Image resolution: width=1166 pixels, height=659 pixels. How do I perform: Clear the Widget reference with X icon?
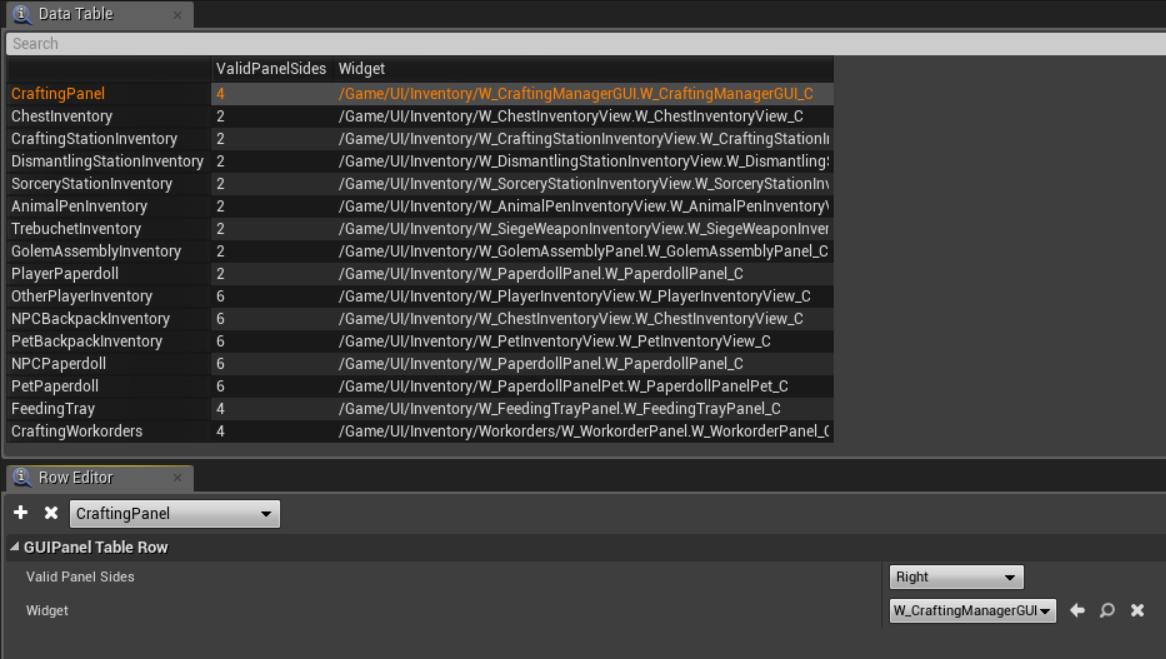pos(1137,610)
